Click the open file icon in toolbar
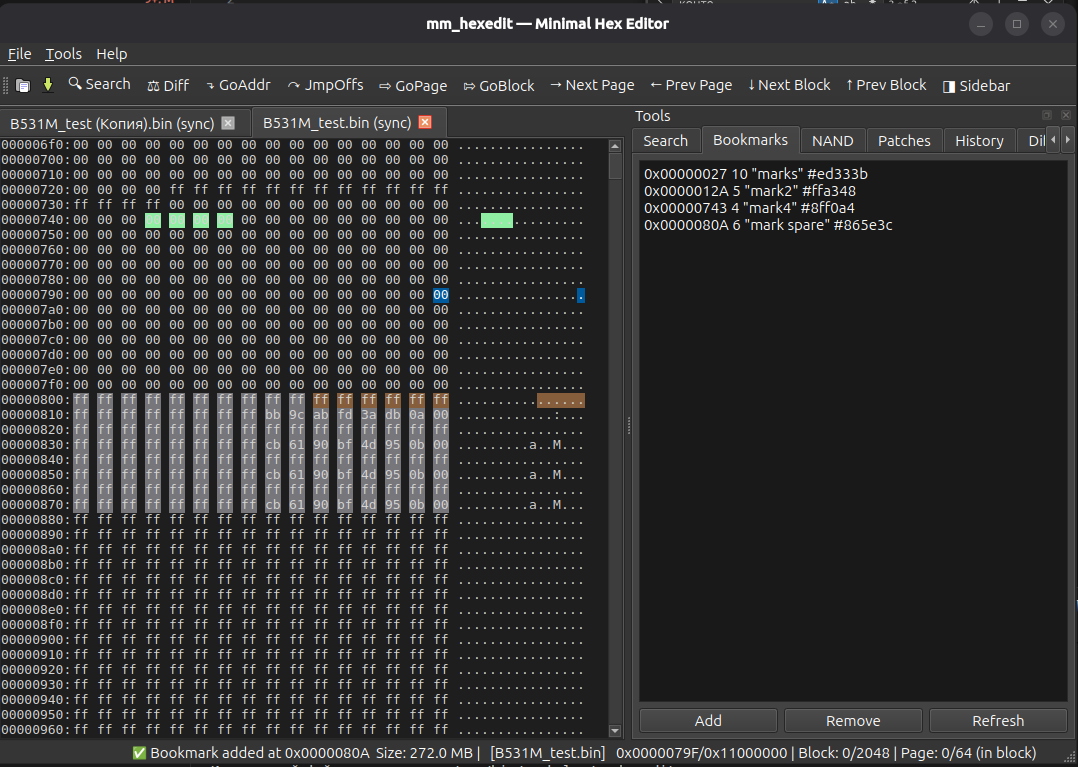The width and height of the screenshot is (1078, 767). point(23,86)
